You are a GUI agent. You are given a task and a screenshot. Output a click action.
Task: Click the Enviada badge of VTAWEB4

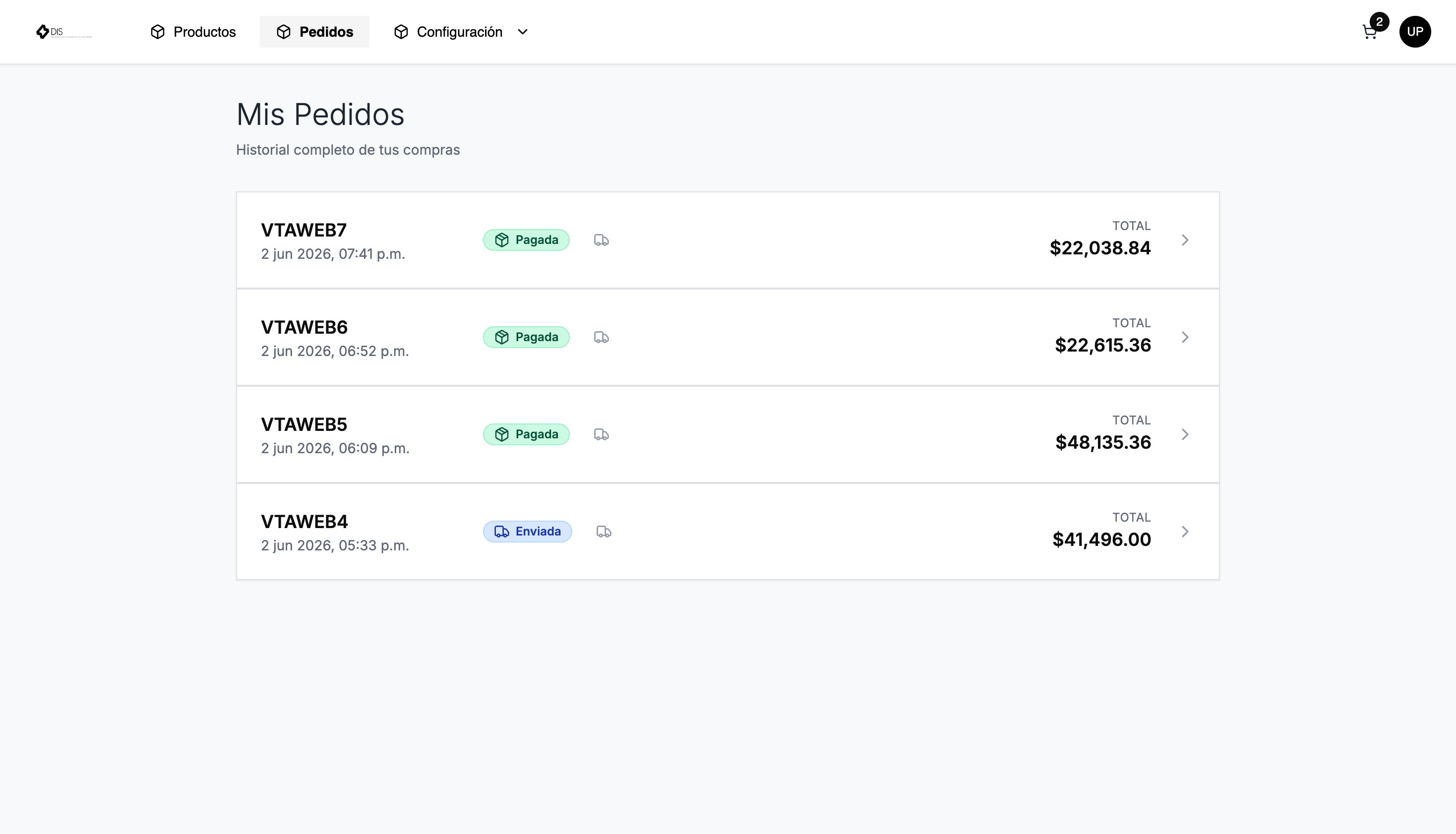click(x=527, y=532)
